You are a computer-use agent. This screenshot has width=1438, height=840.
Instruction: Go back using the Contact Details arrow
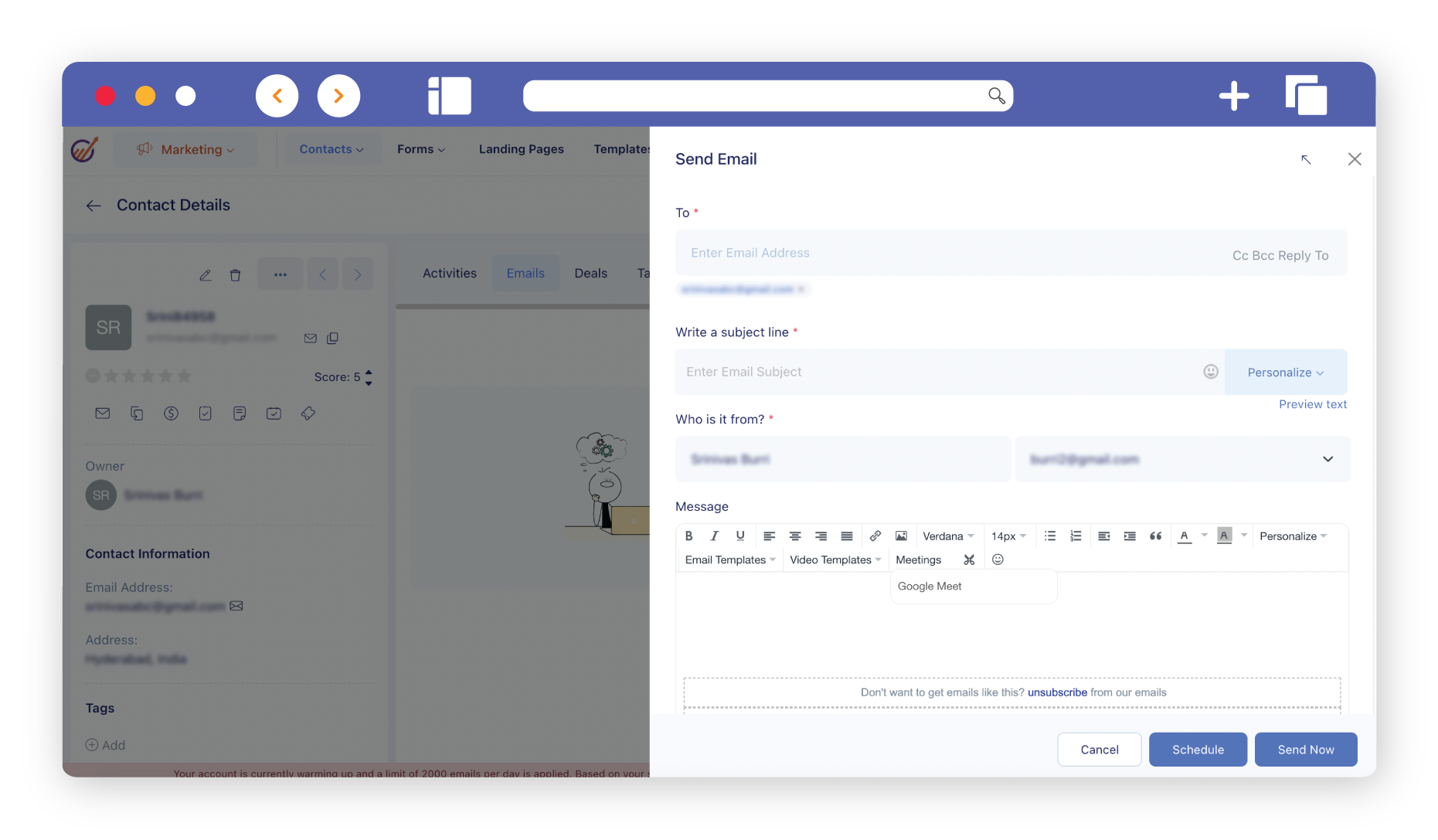pos(93,206)
